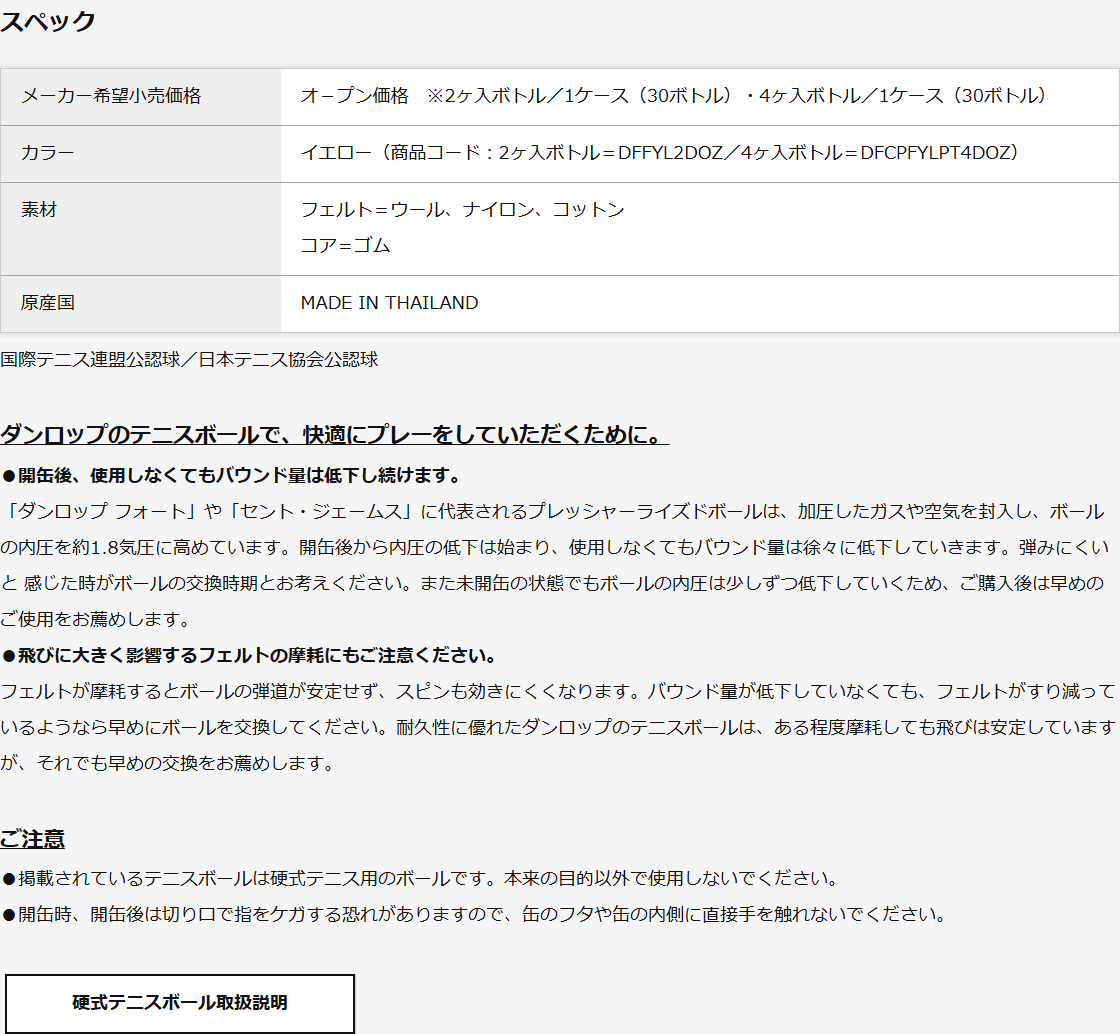1120x1034 pixels.
Task: Click the イエロー product code cell
Action: tap(699, 154)
